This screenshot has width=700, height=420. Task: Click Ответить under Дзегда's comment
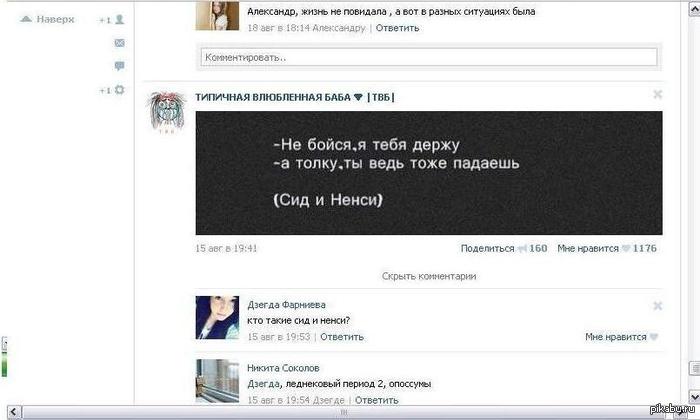pyautogui.click(x=342, y=337)
